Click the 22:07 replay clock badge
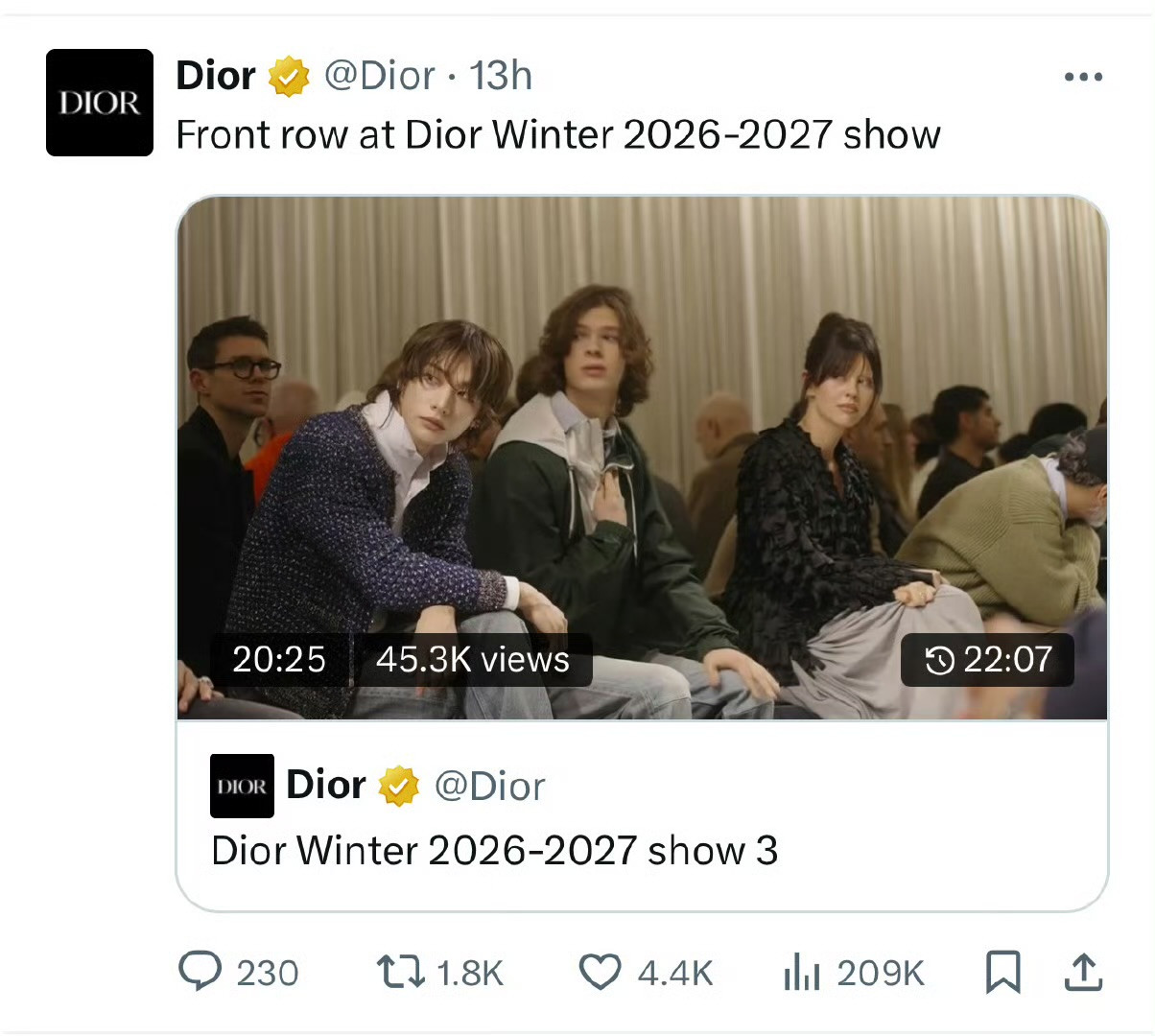The width and height of the screenshot is (1155, 1036). pyautogui.click(x=987, y=659)
